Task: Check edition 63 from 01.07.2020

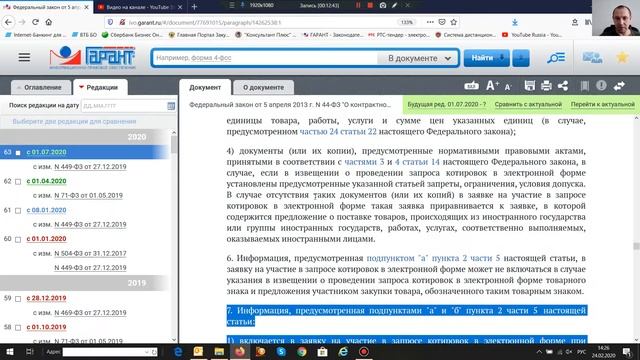Action: (x=18, y=153)
